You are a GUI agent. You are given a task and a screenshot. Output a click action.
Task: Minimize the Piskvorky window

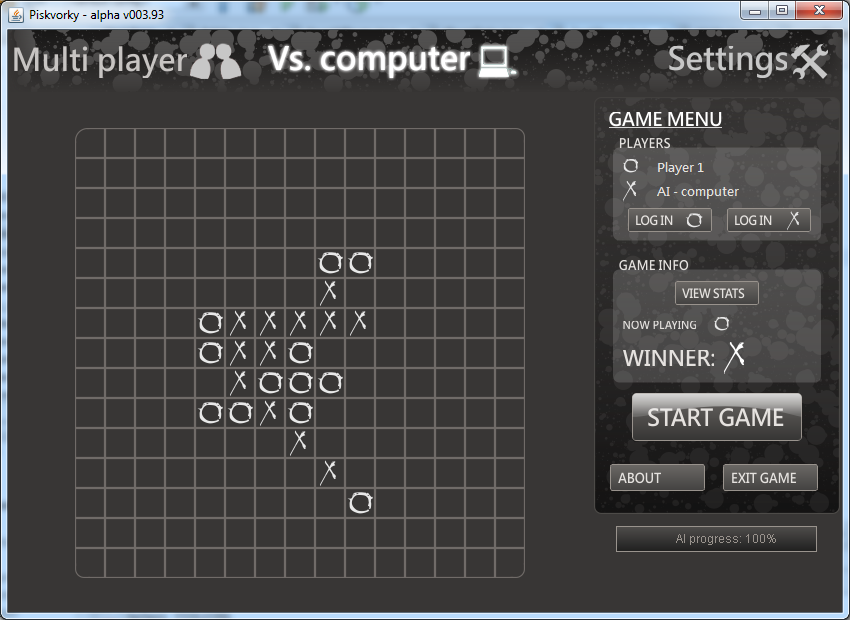pos(755,10)
